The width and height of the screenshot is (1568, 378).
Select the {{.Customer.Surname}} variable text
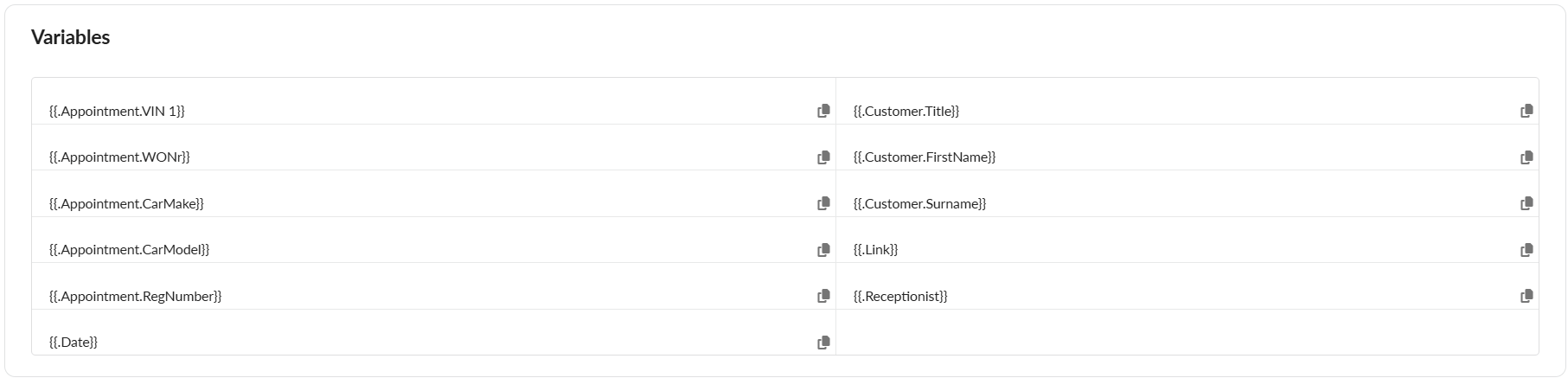click(919, 203)
